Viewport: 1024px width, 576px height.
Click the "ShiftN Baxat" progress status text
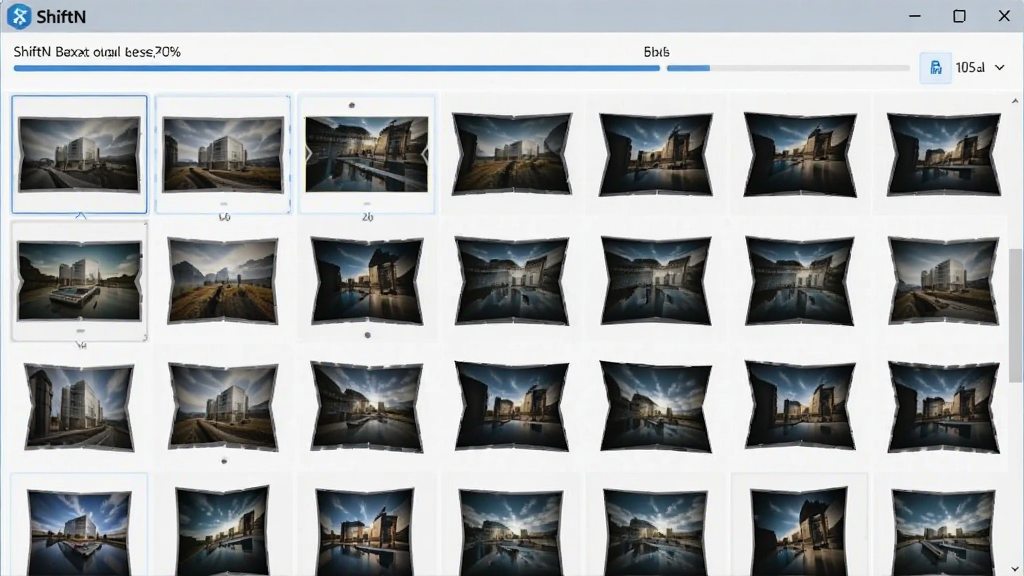click(x=97, y=52)
